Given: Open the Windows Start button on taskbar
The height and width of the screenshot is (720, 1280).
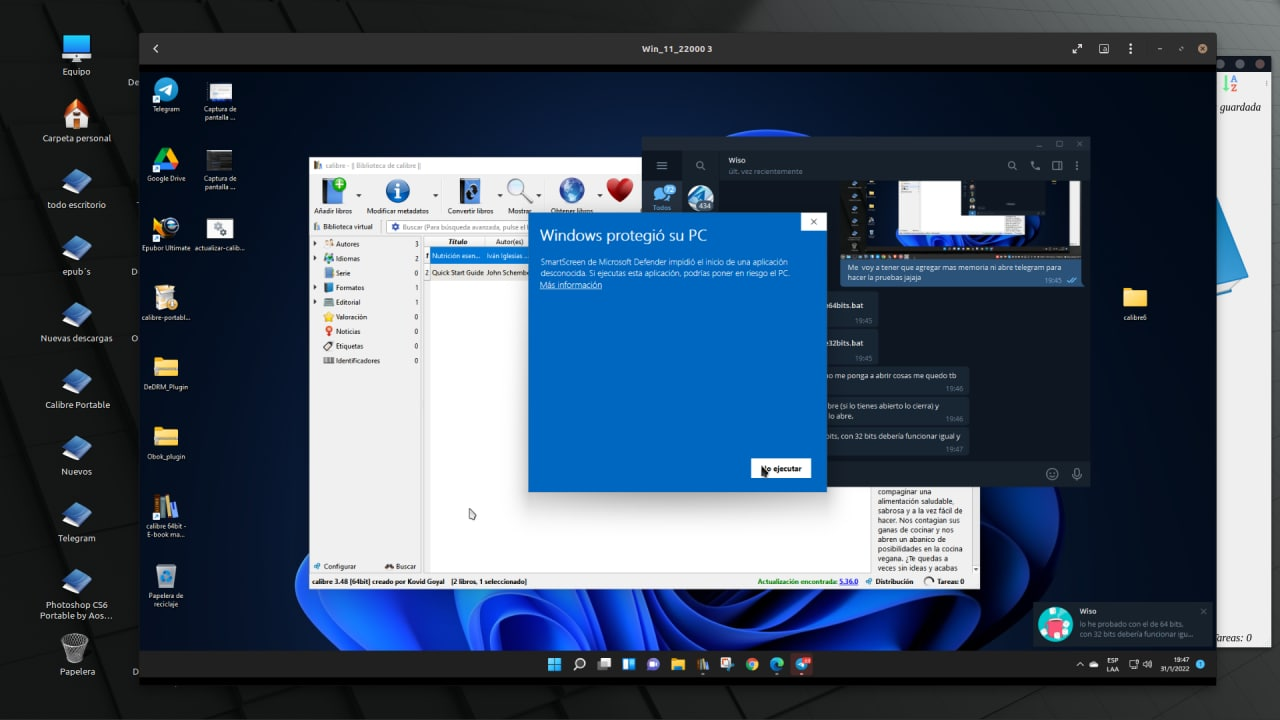Looking at the screenshot, I should tap(554, 664).
